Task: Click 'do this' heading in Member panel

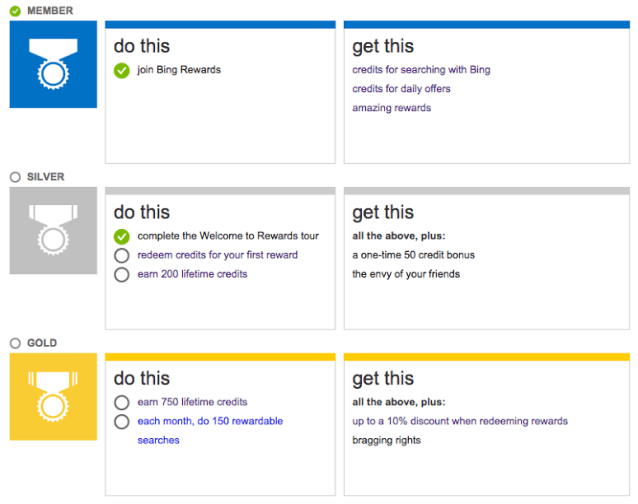Action: pos(142,46)
